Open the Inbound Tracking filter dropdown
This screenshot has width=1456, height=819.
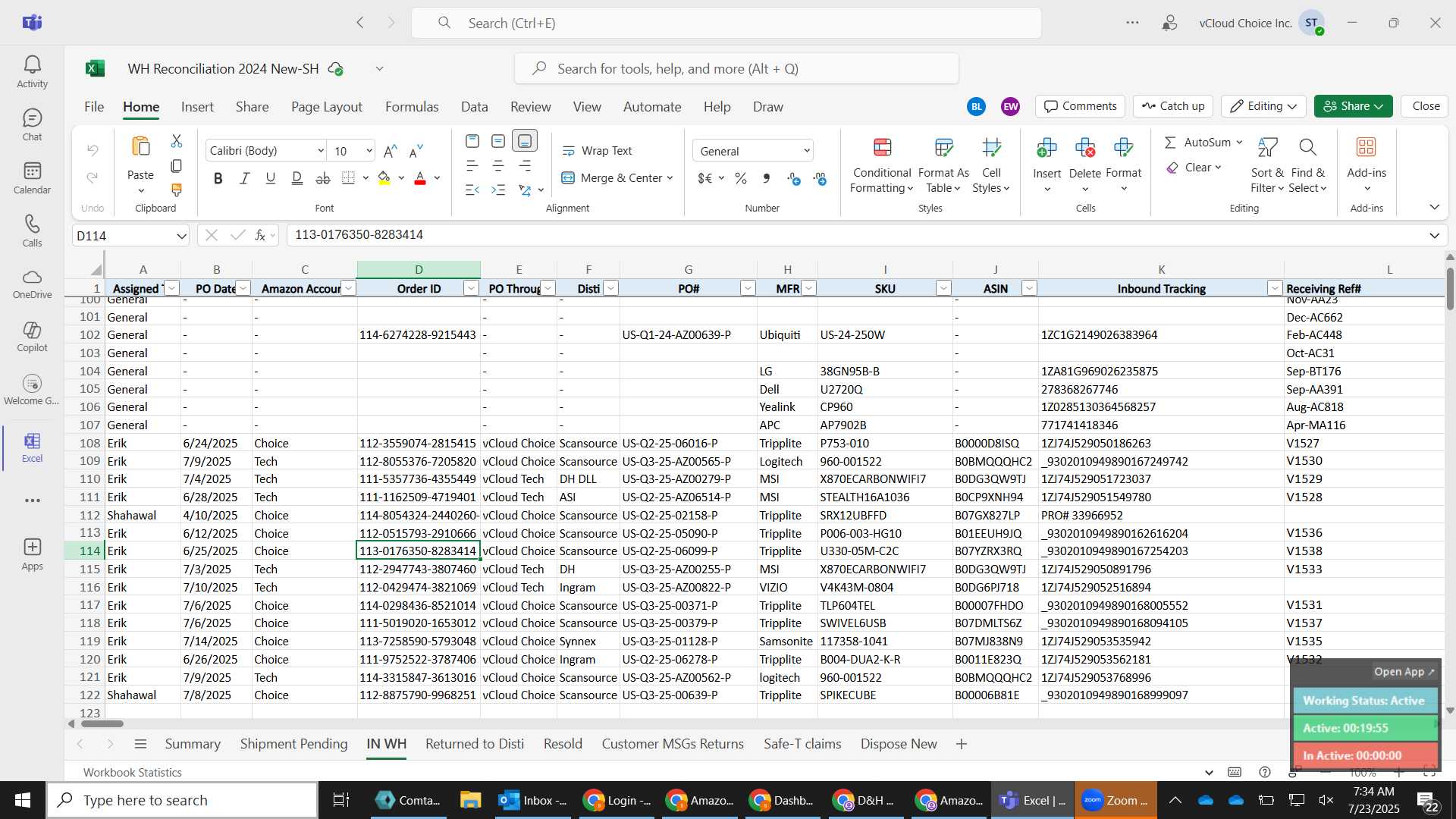[x=1274, y=288]
